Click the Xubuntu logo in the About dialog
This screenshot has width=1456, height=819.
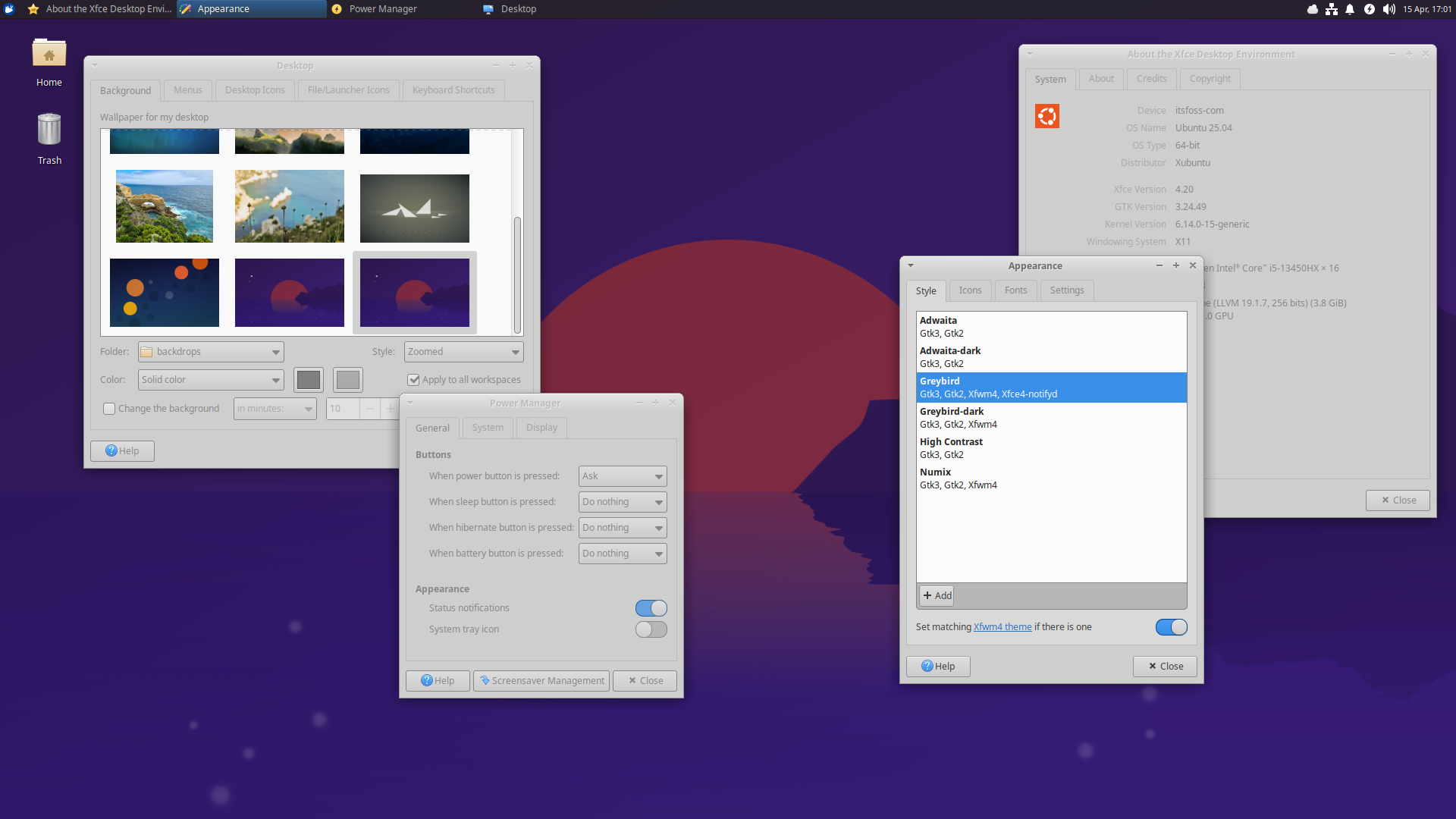(x=1046, y=115)
